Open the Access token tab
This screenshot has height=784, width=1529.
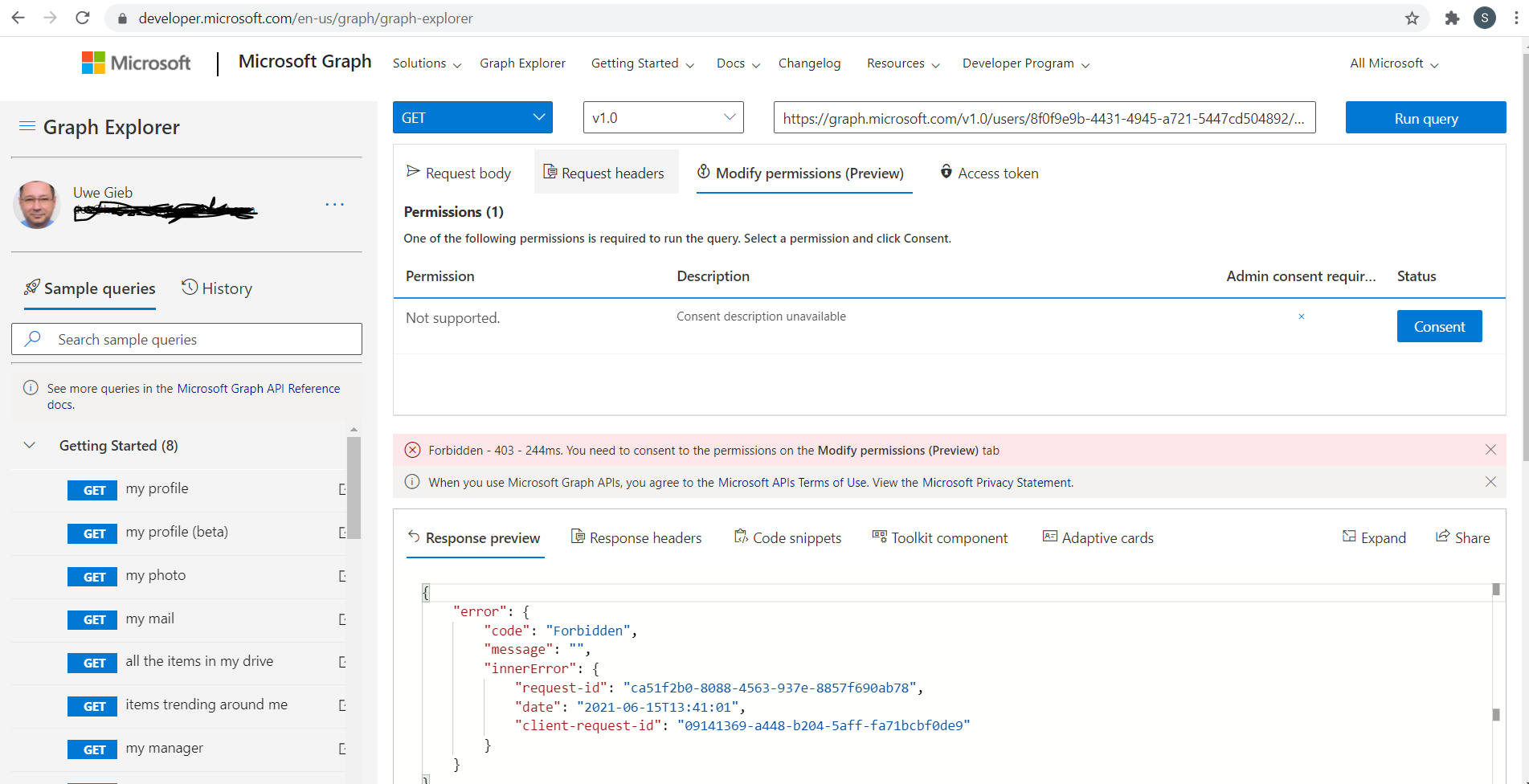click(989, 173)
